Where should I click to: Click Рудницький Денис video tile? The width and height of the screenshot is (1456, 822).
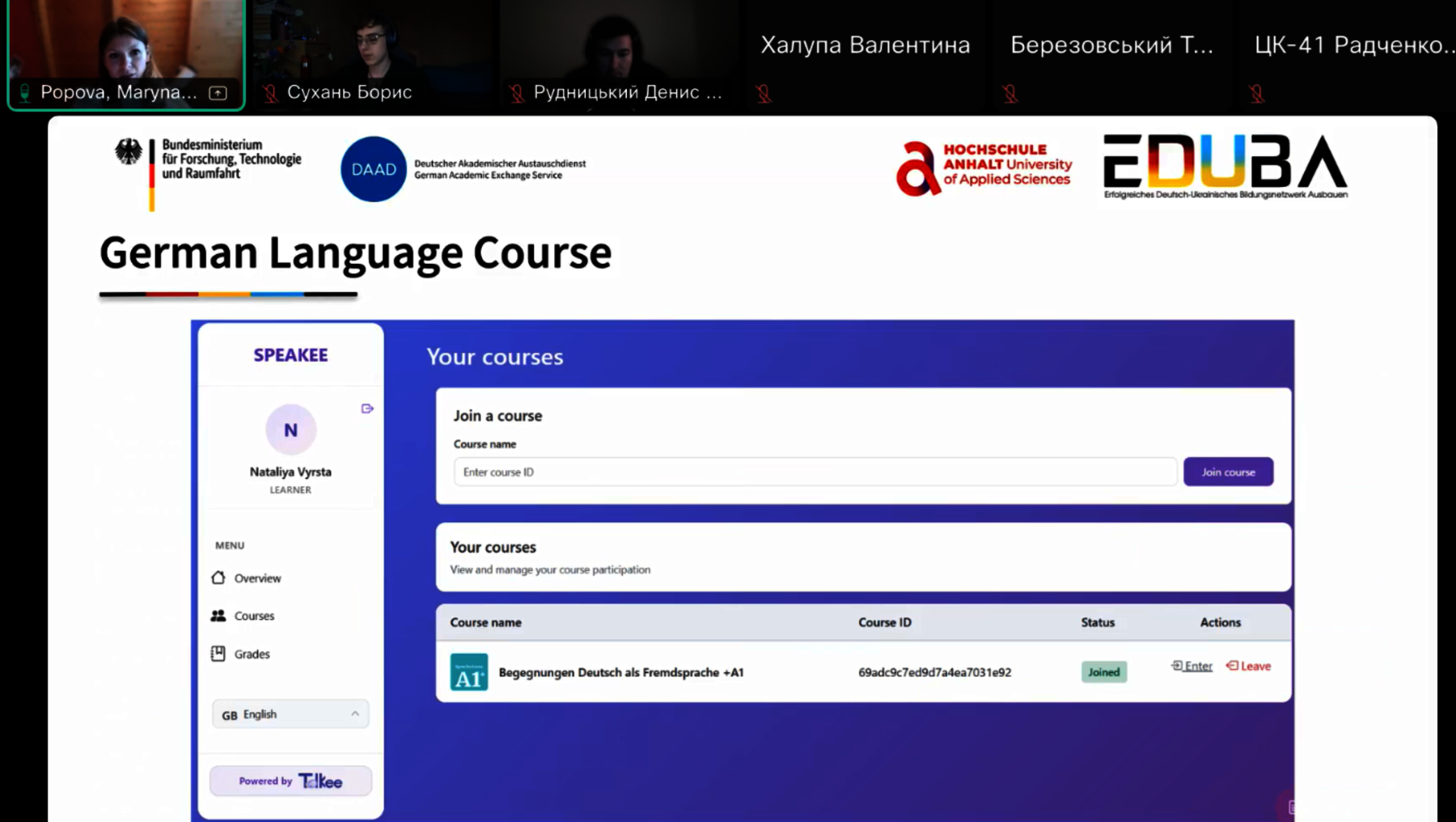pos(620,54)
